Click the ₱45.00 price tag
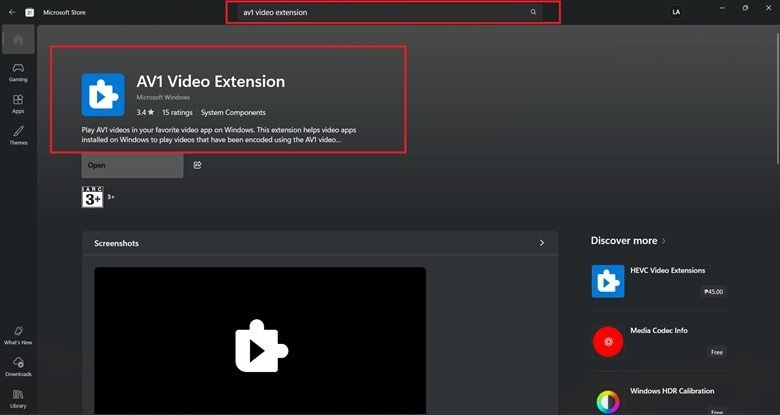The image size is (780, 415). pyautogui.click(x=714, y=292)
